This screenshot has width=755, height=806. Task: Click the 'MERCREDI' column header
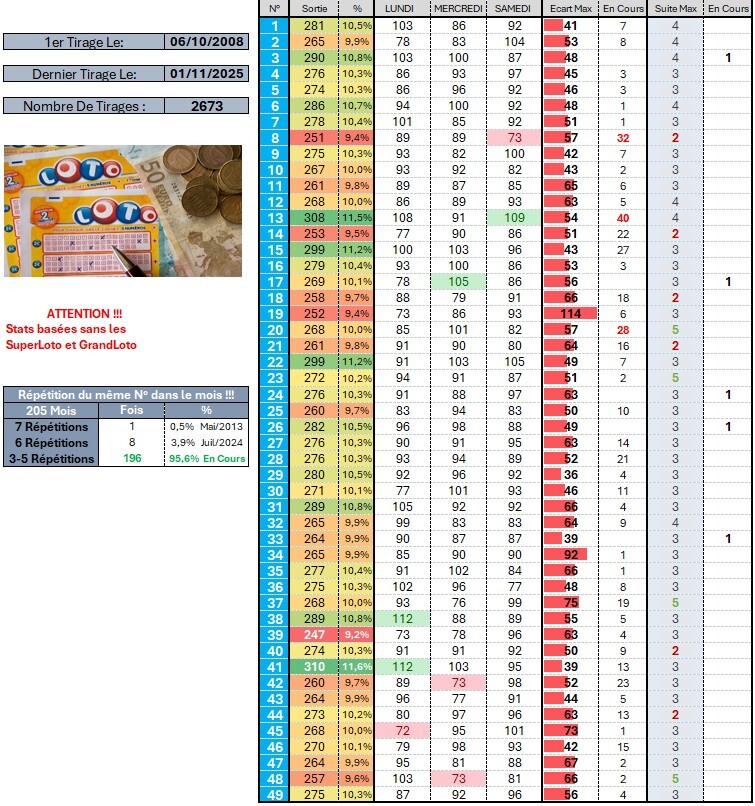(x=459, y=8)
